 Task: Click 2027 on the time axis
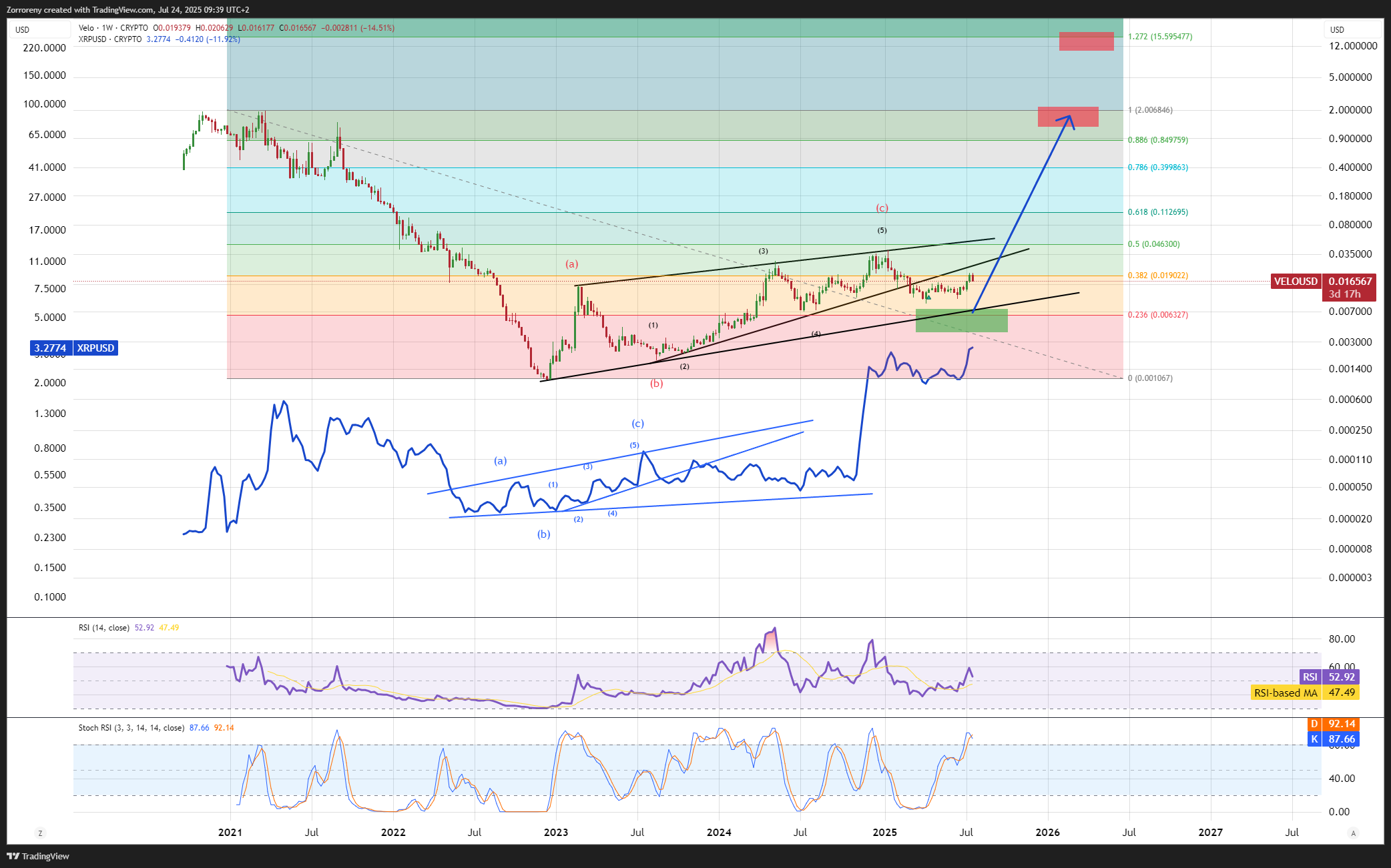(x=1211, y=833)
